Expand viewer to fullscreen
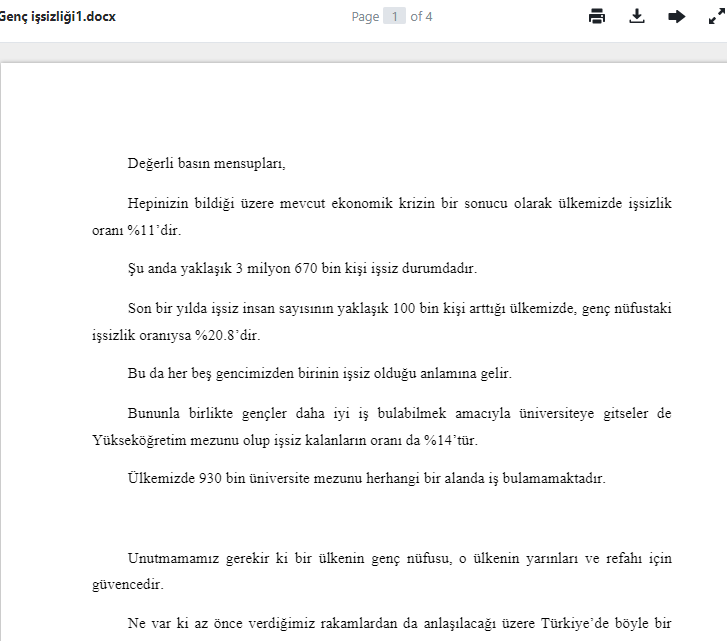727x641 pixels. click(x=717, y=17)
